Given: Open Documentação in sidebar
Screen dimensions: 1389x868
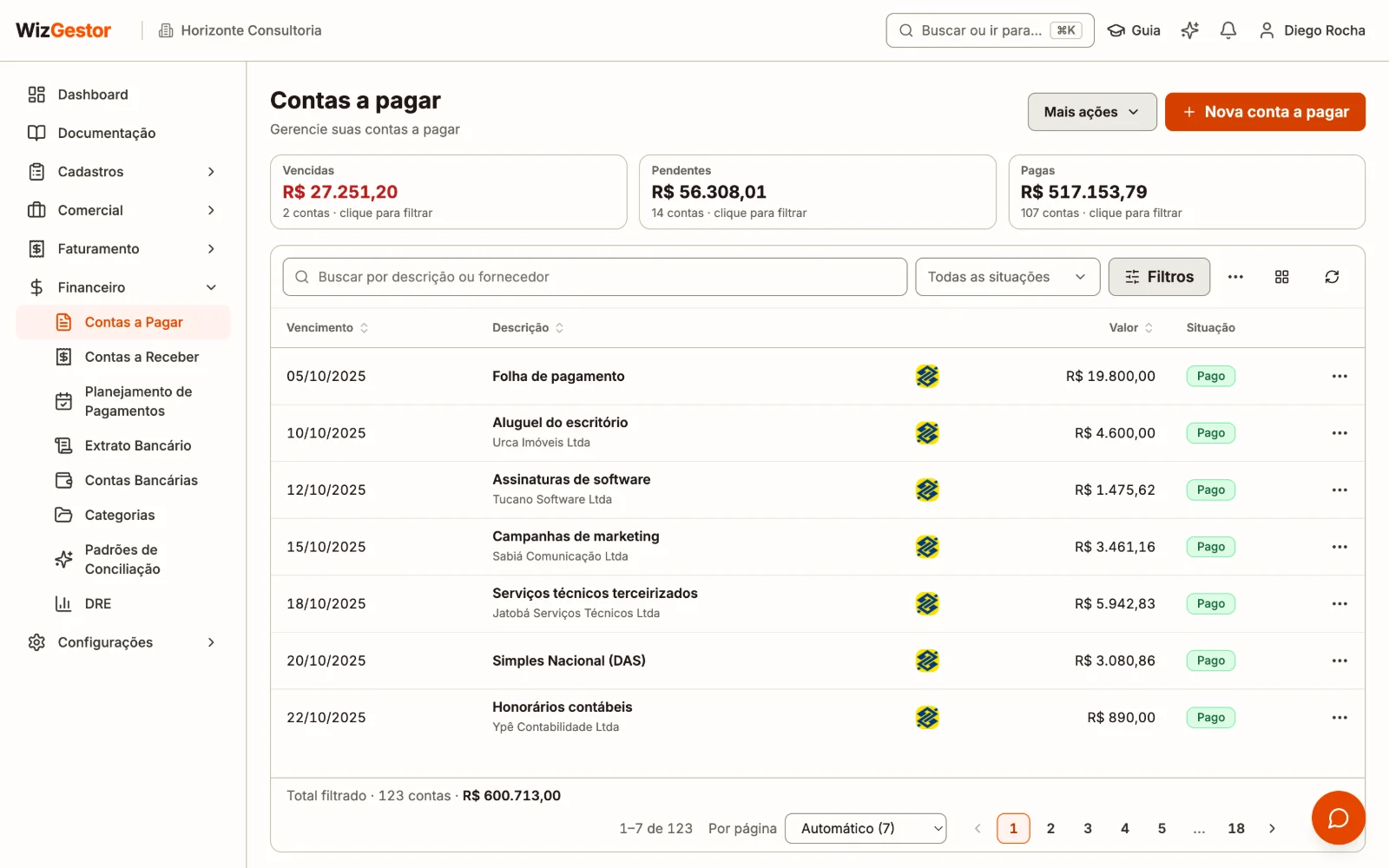Looking at the screenshot, I should pyautogui.click(x=123, y=133).
